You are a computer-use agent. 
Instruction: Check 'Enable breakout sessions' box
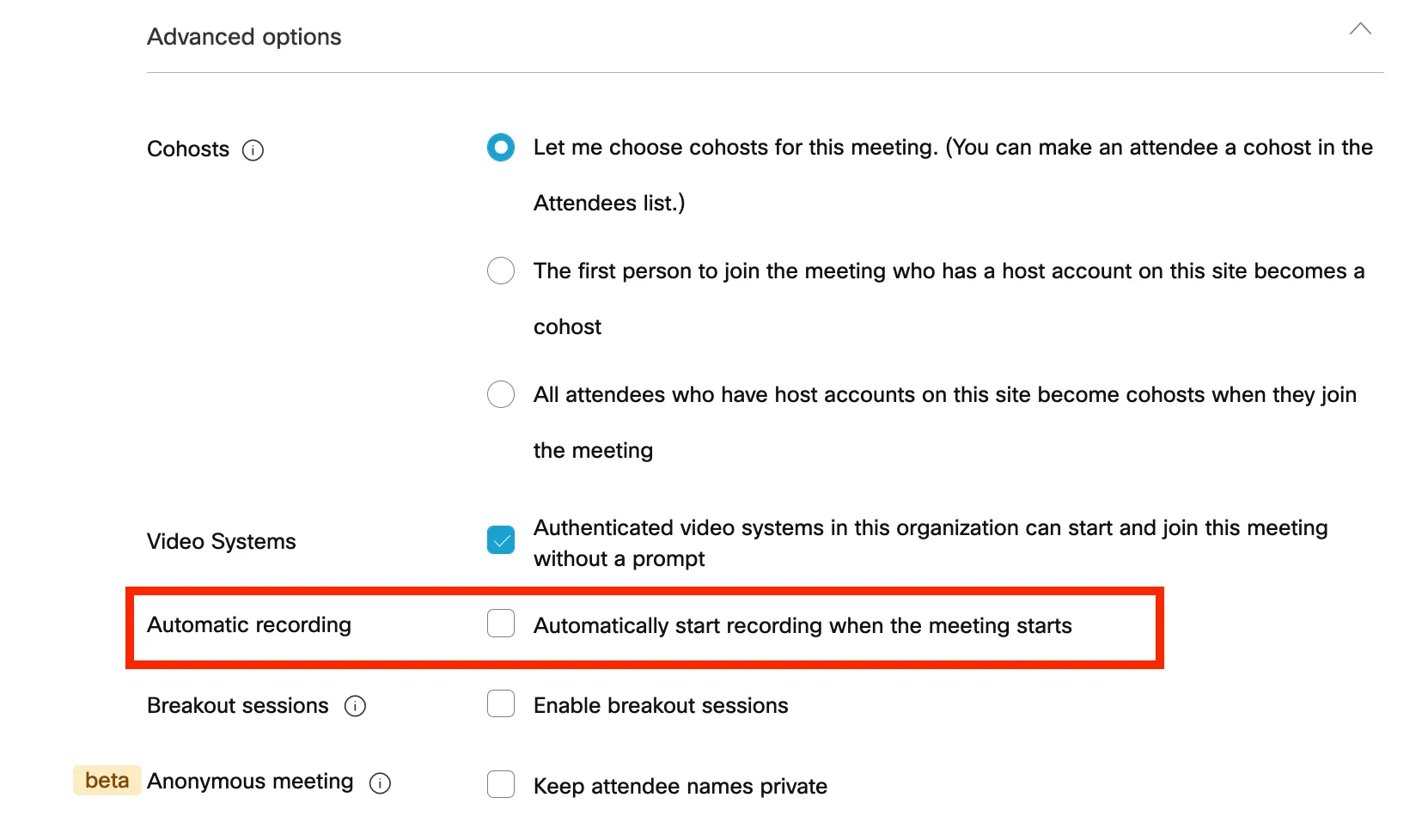[x=501, y=704]
